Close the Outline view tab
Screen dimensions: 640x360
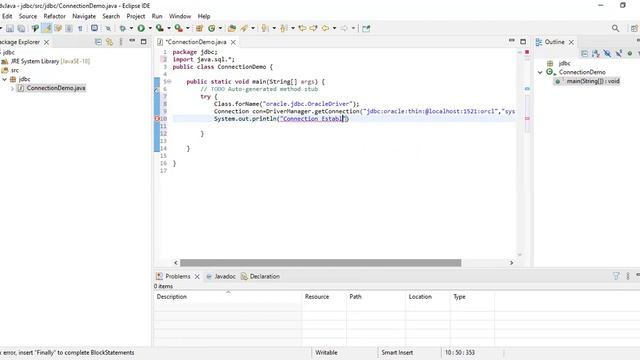coord(571,42)
